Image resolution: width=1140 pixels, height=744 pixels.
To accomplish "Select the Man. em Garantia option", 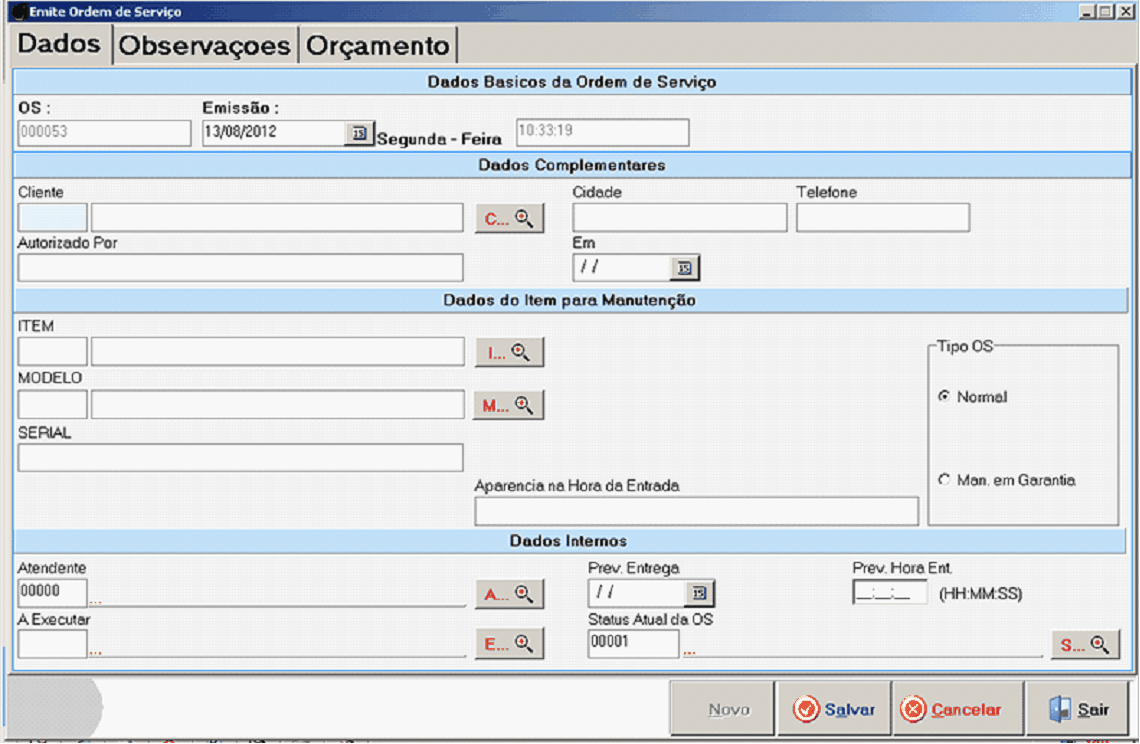I will point(944,480).
